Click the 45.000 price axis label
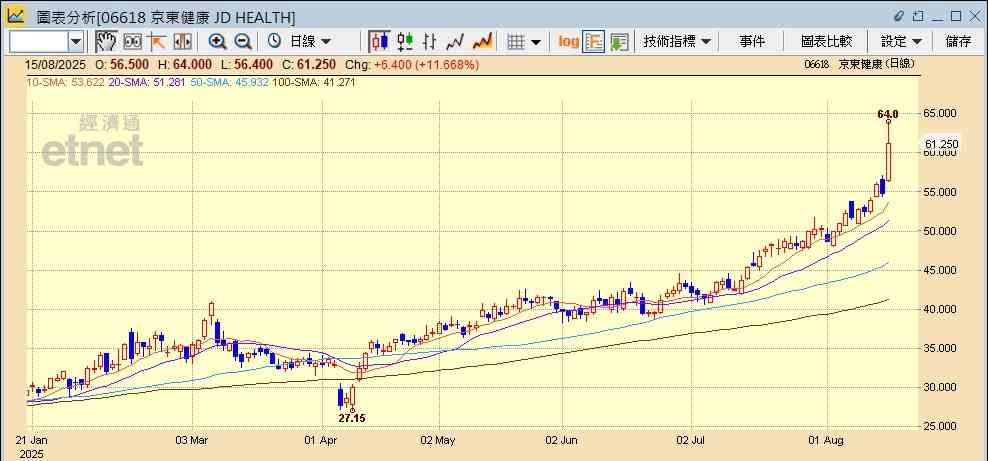This screenshot has width=988, height=461. pyautogui.click(x=941, y=270)
